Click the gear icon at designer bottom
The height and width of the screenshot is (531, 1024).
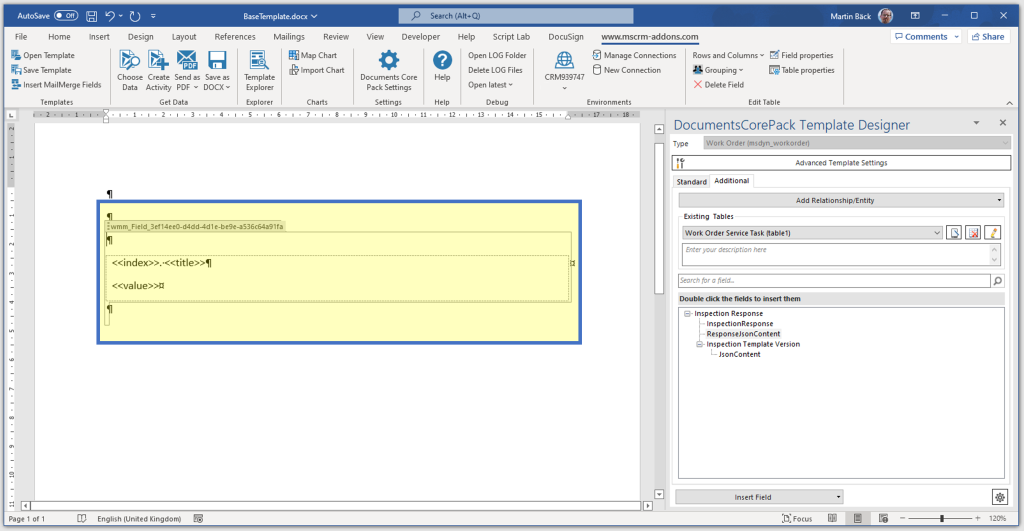pos(1000,497)
